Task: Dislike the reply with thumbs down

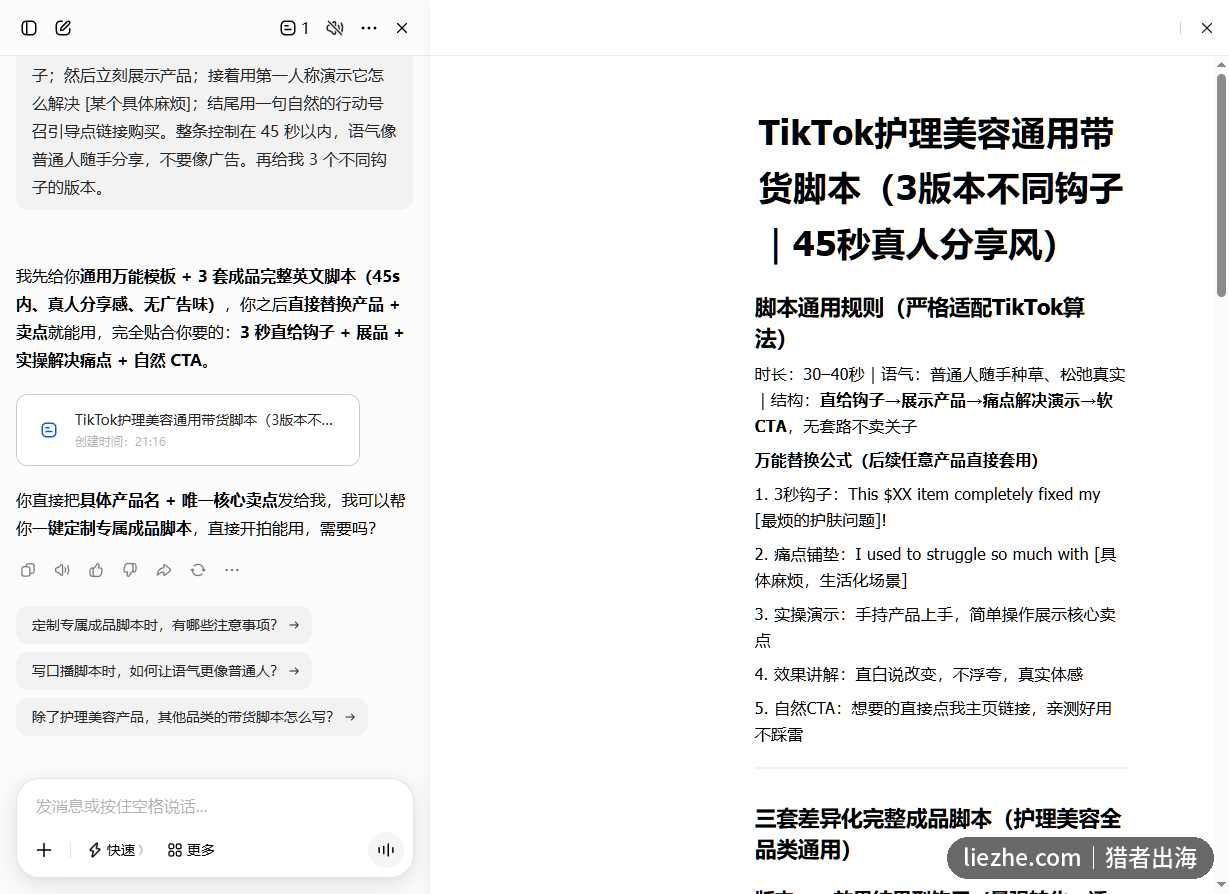Action: tap(130, 570)
